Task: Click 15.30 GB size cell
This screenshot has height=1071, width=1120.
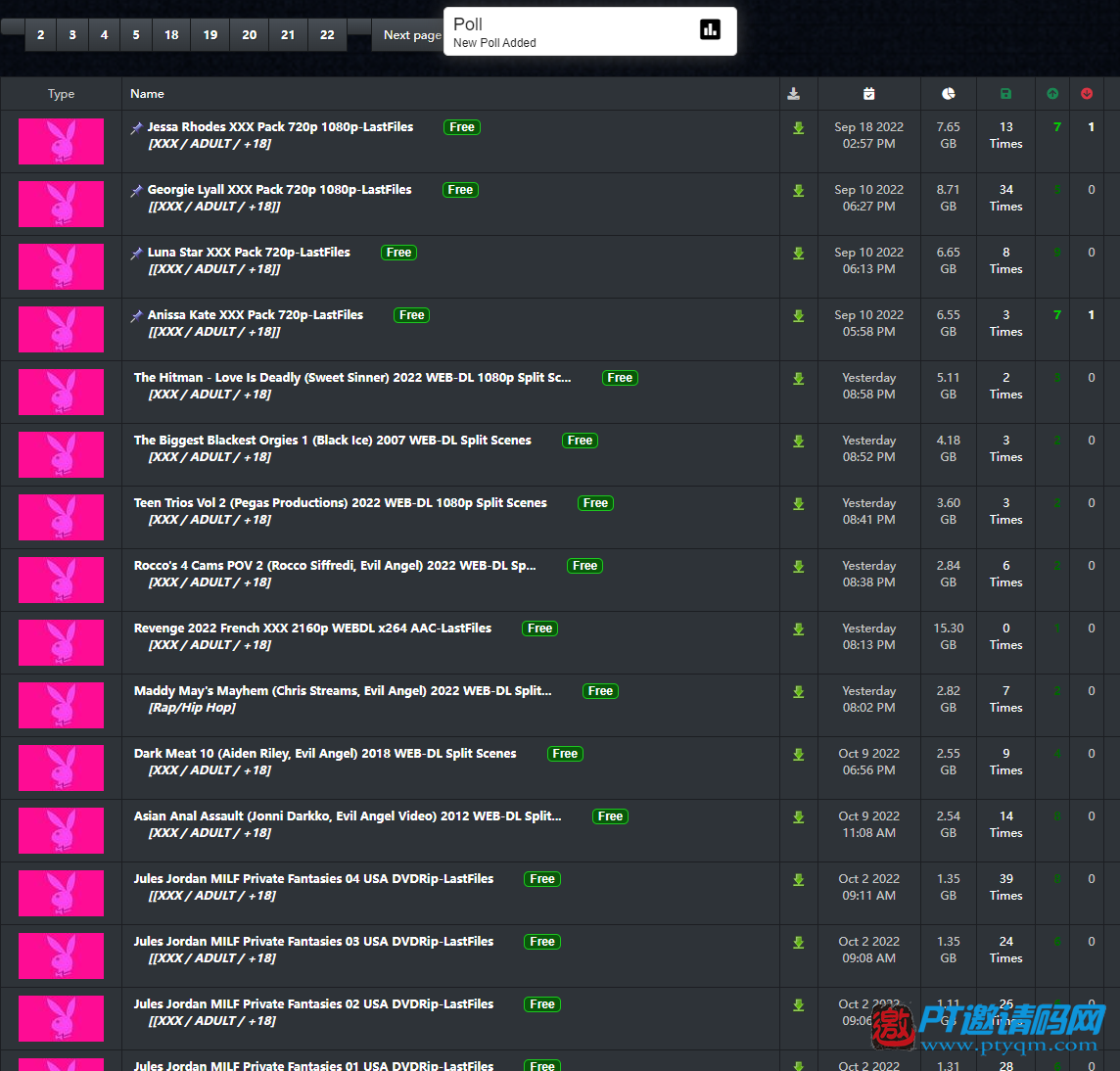Action: pos(948,636)
